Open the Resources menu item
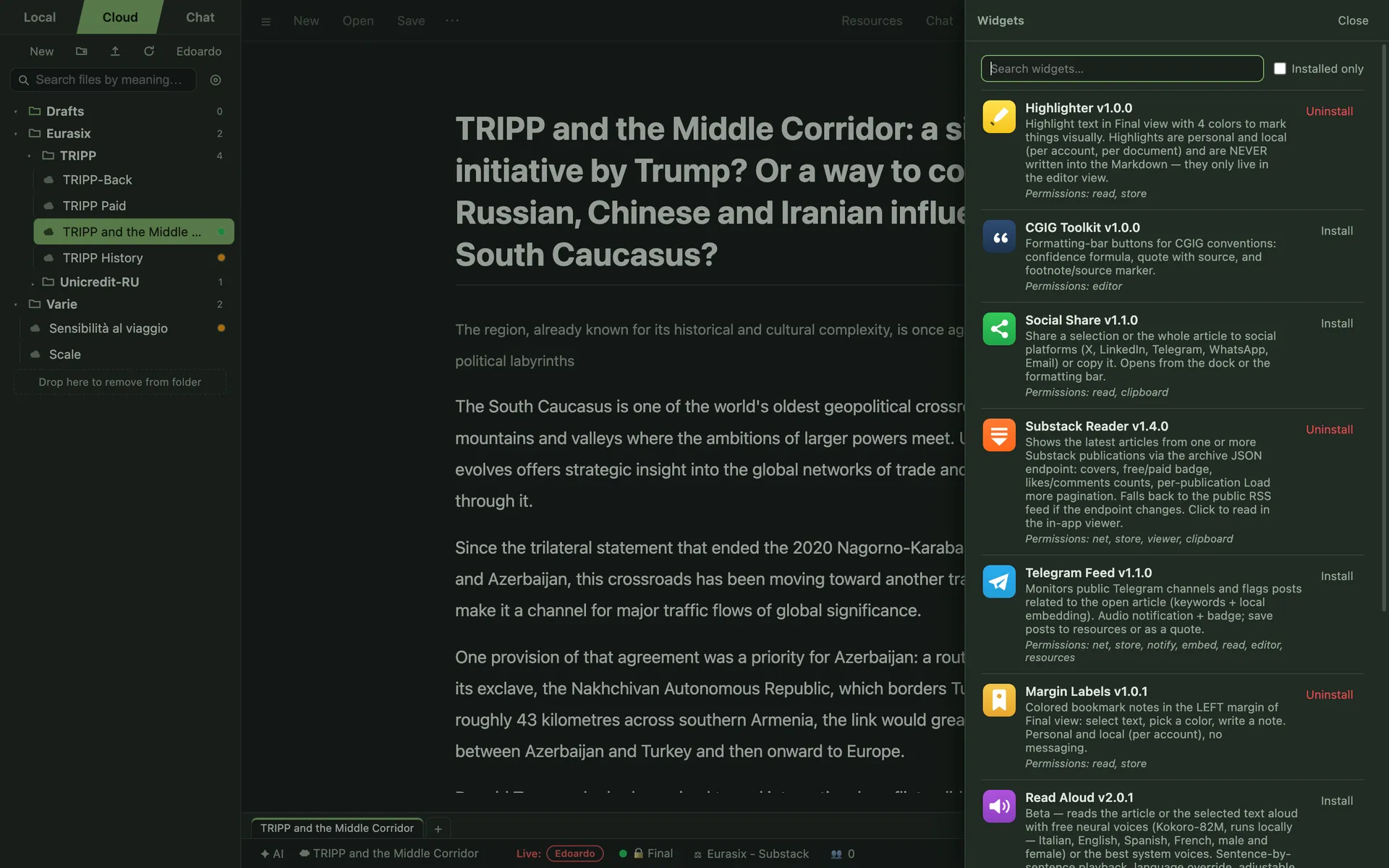The image size is (1389, 868). [871, 21]
